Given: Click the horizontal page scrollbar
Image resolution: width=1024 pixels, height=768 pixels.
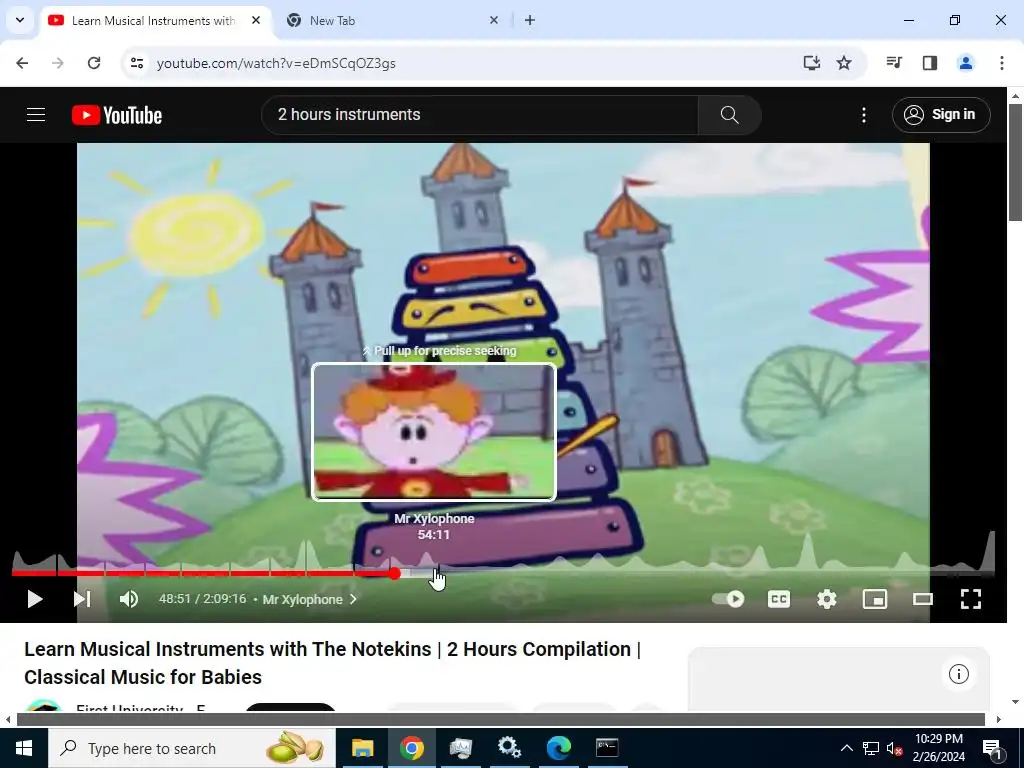Looking at the screenshot, I should pos(501,720).
